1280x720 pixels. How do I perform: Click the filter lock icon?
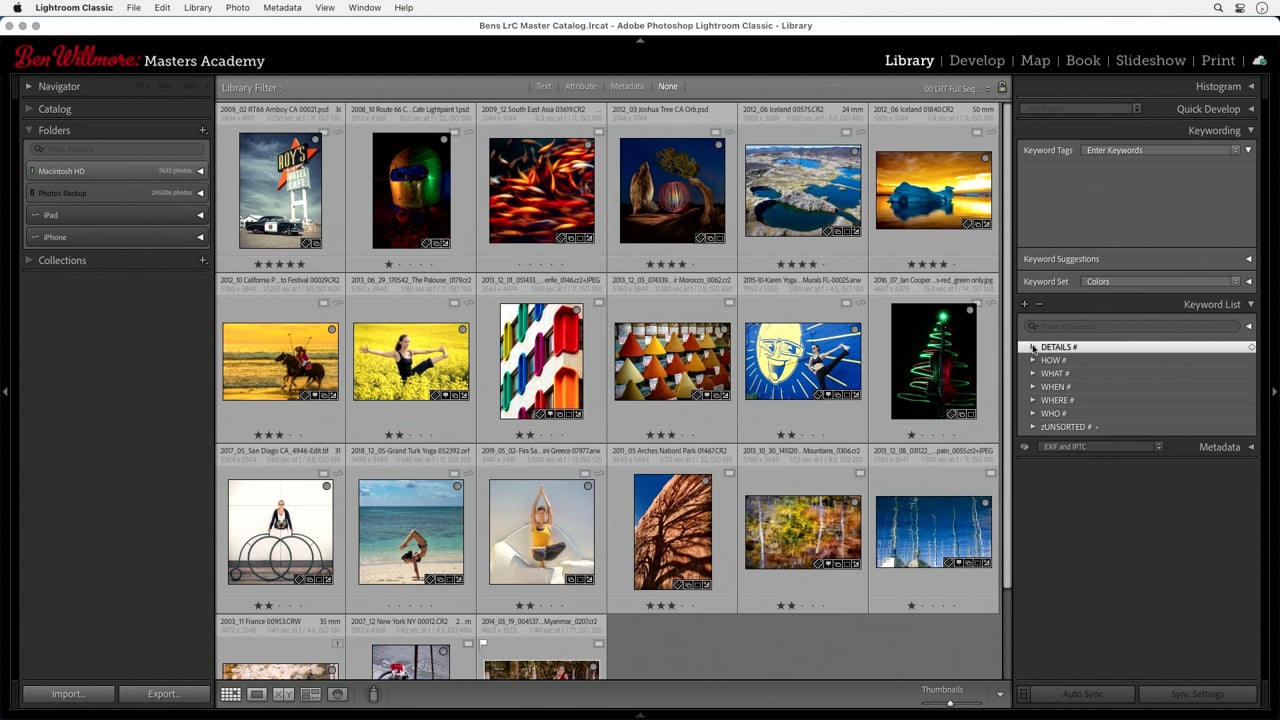coord(1003,88)
